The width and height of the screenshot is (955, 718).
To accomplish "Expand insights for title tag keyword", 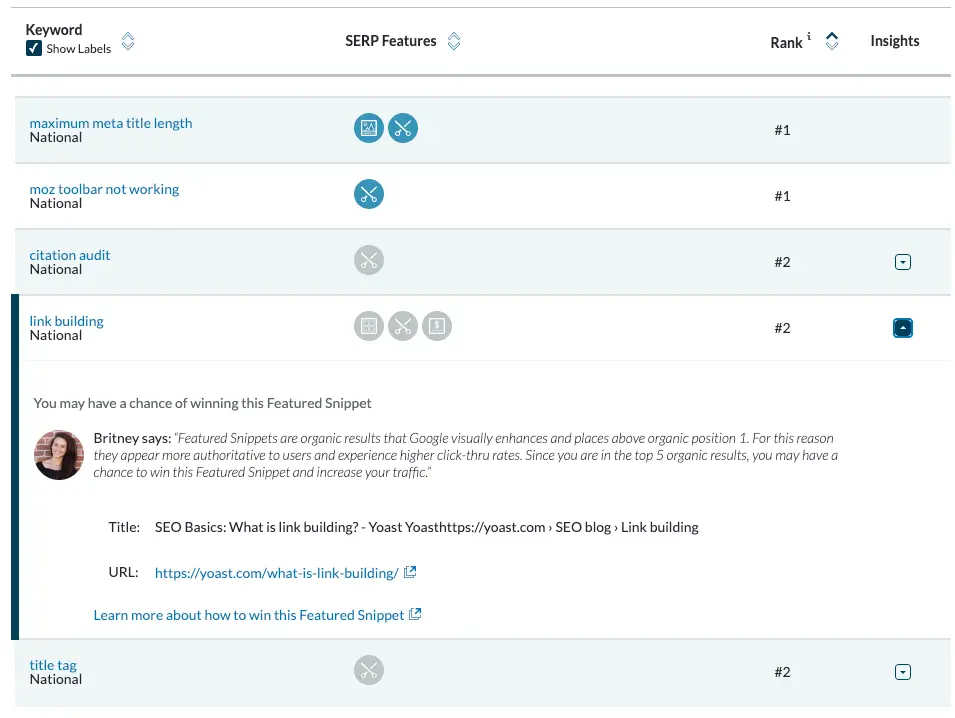I will coord(902,672).
